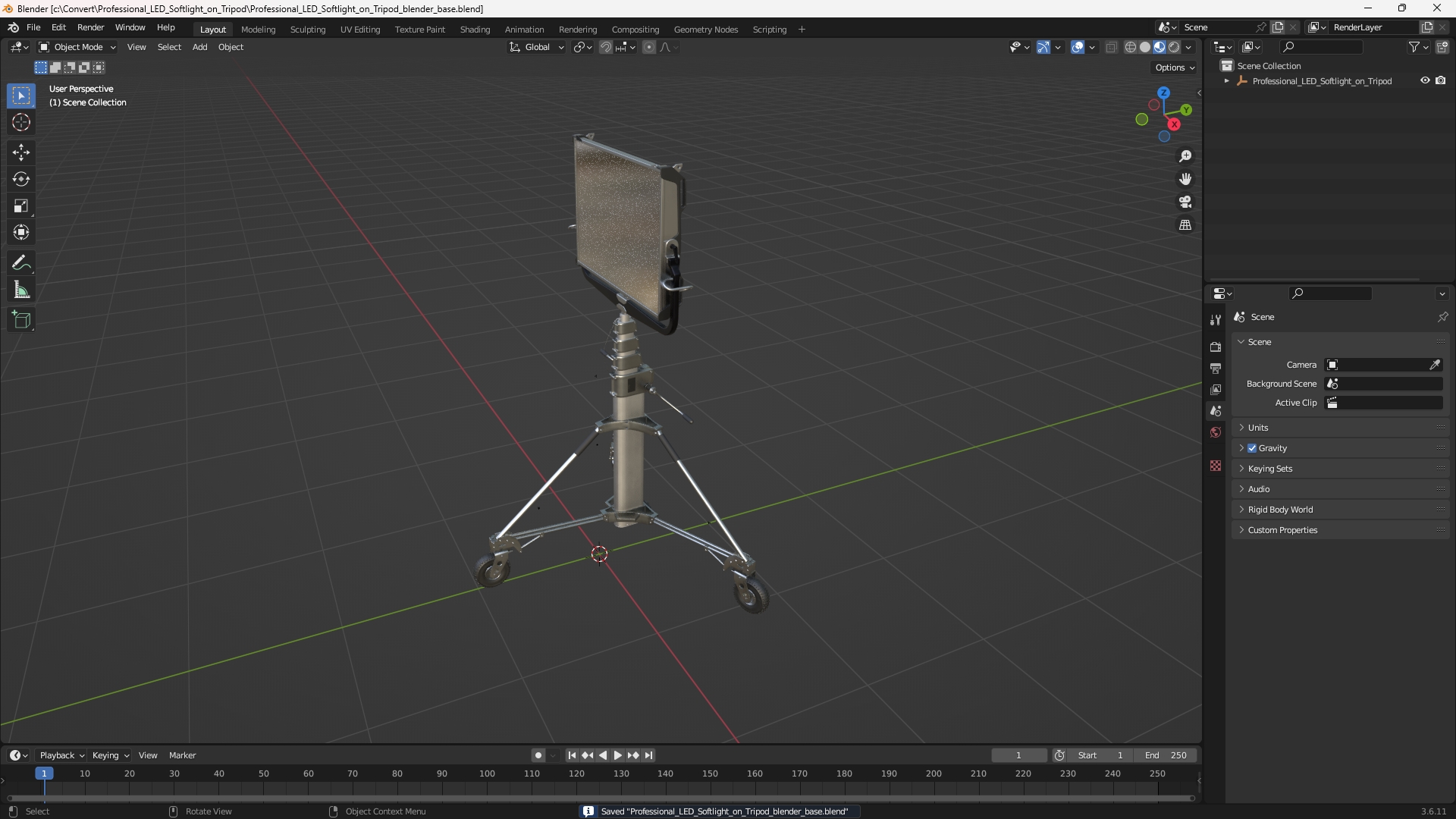This screenshot has height=819, width=1456.
Task: Select the Cursor tool
Action: 21,122
